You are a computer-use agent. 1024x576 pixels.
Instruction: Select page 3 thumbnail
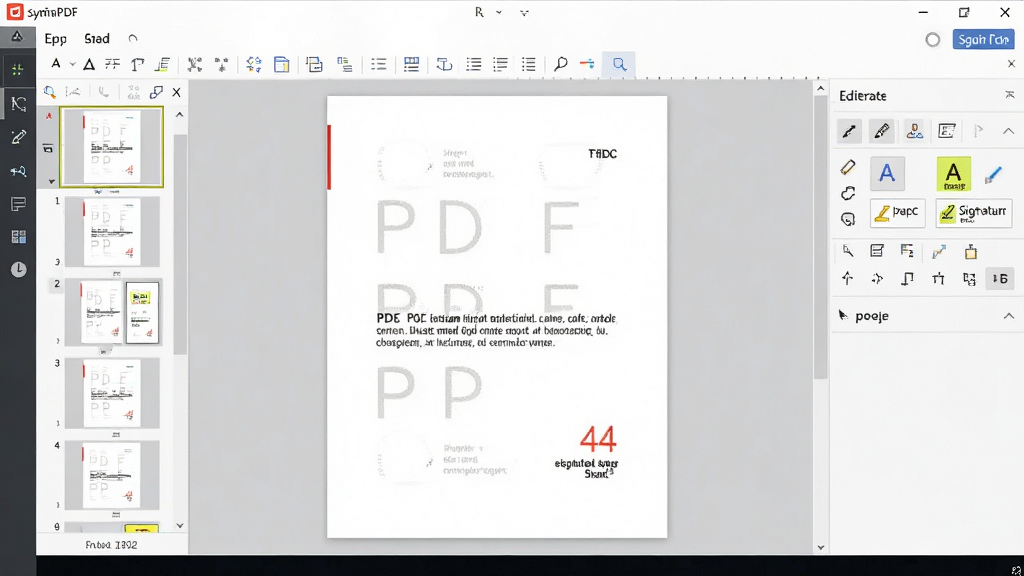[112, 393]
